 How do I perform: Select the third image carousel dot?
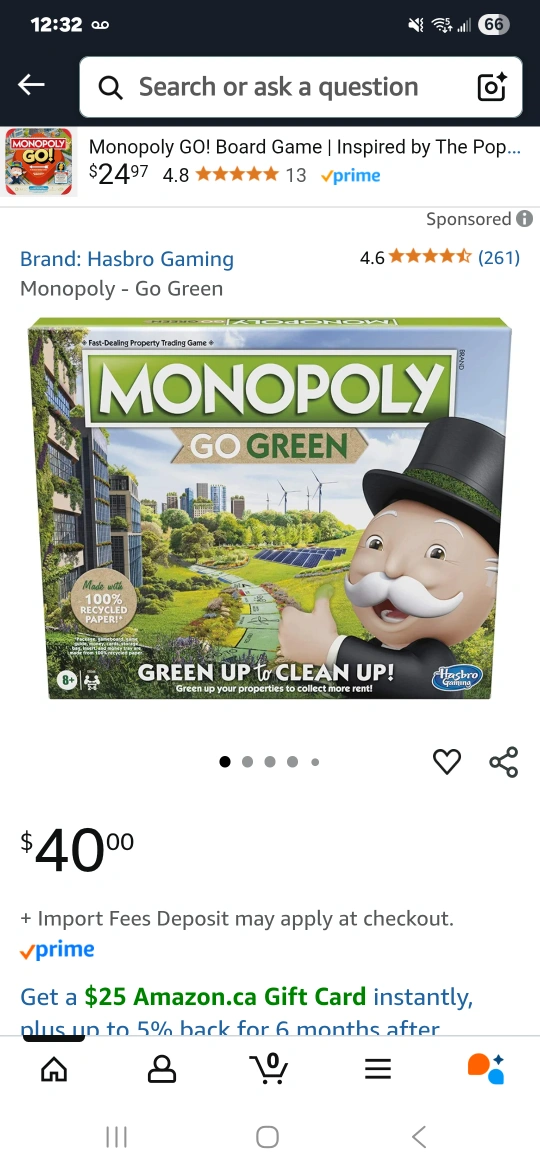[270, 762]
